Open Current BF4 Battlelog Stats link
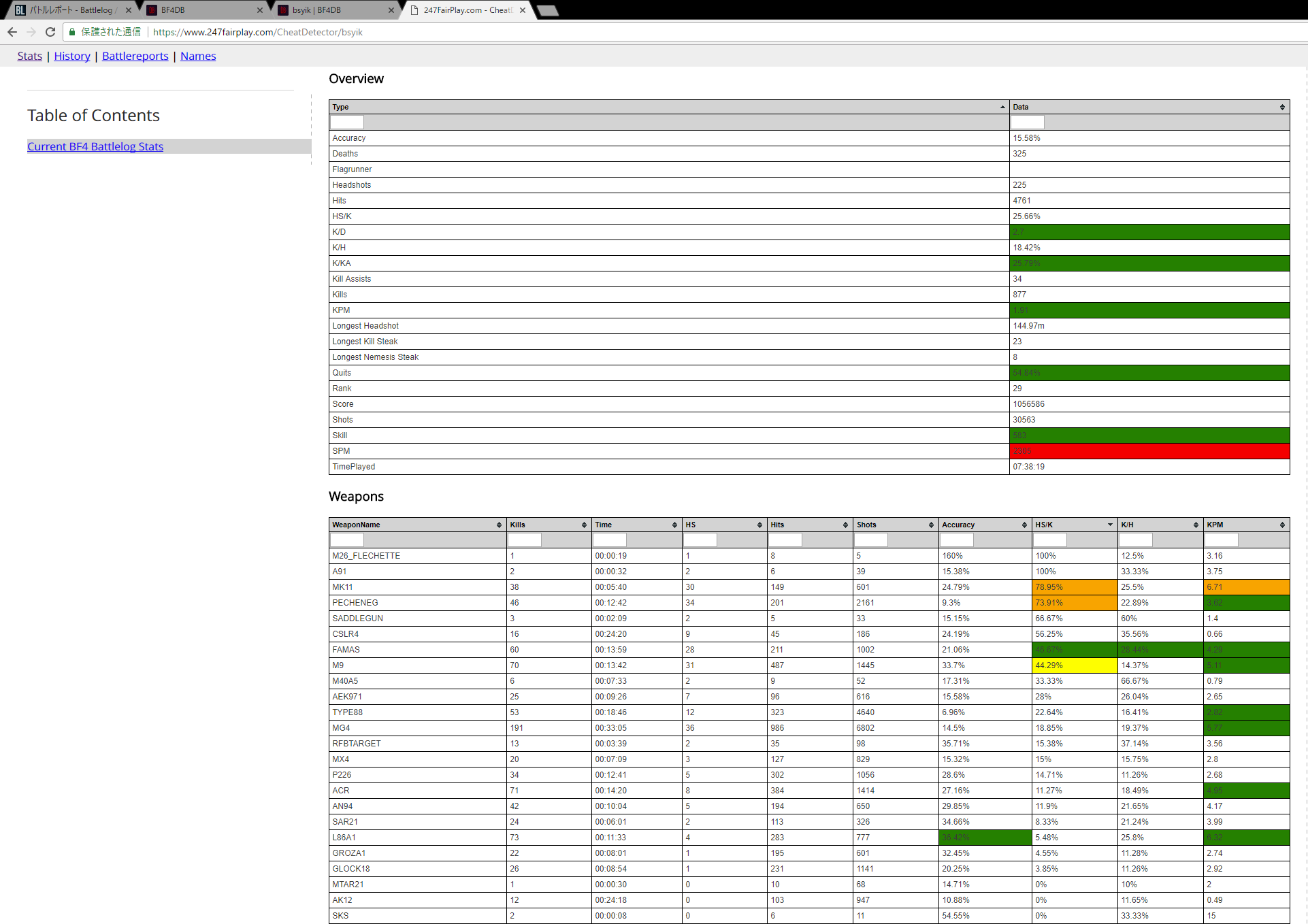 (x=95, y=146)
